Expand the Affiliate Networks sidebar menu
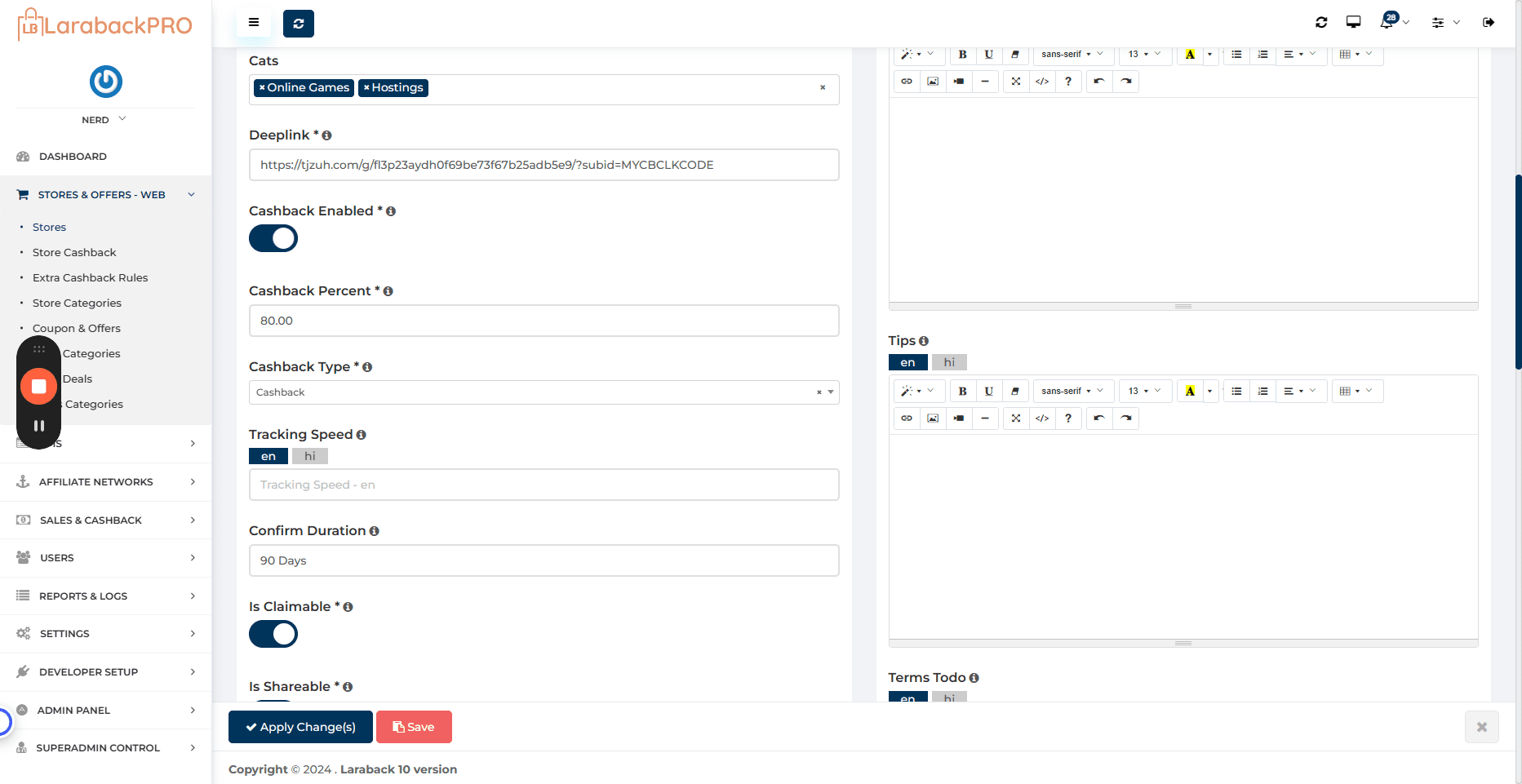This screenshot has height=784, width=1522. point(106,482)
